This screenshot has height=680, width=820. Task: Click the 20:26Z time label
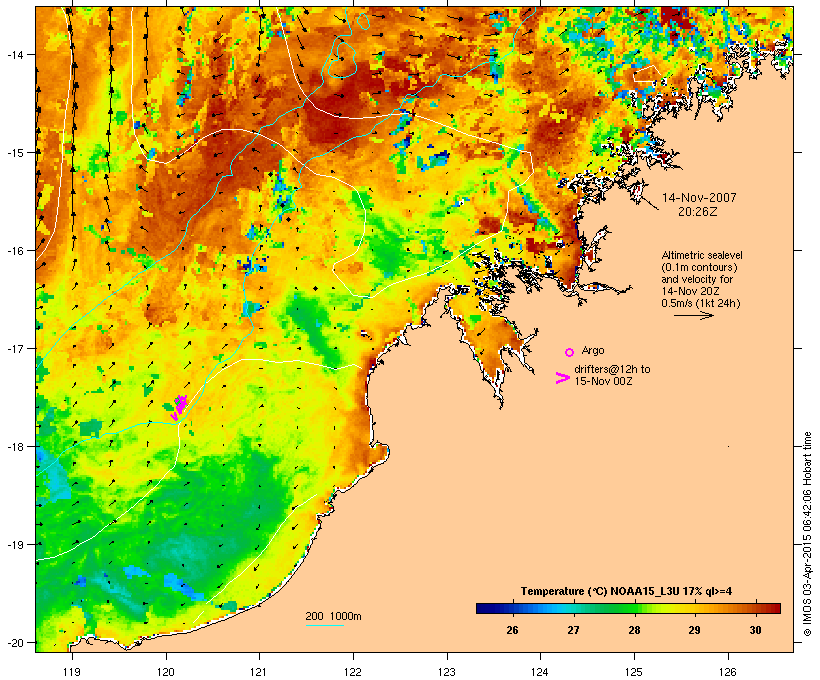698,212
